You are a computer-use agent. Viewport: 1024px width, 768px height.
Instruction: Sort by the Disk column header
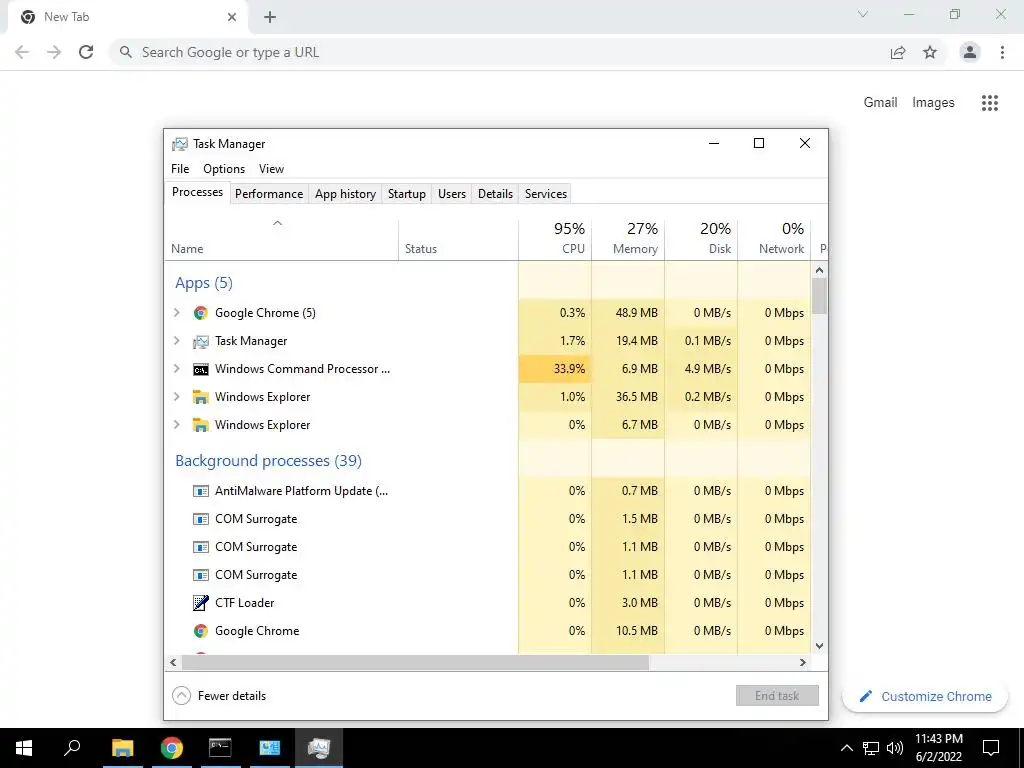pos(701,240)
